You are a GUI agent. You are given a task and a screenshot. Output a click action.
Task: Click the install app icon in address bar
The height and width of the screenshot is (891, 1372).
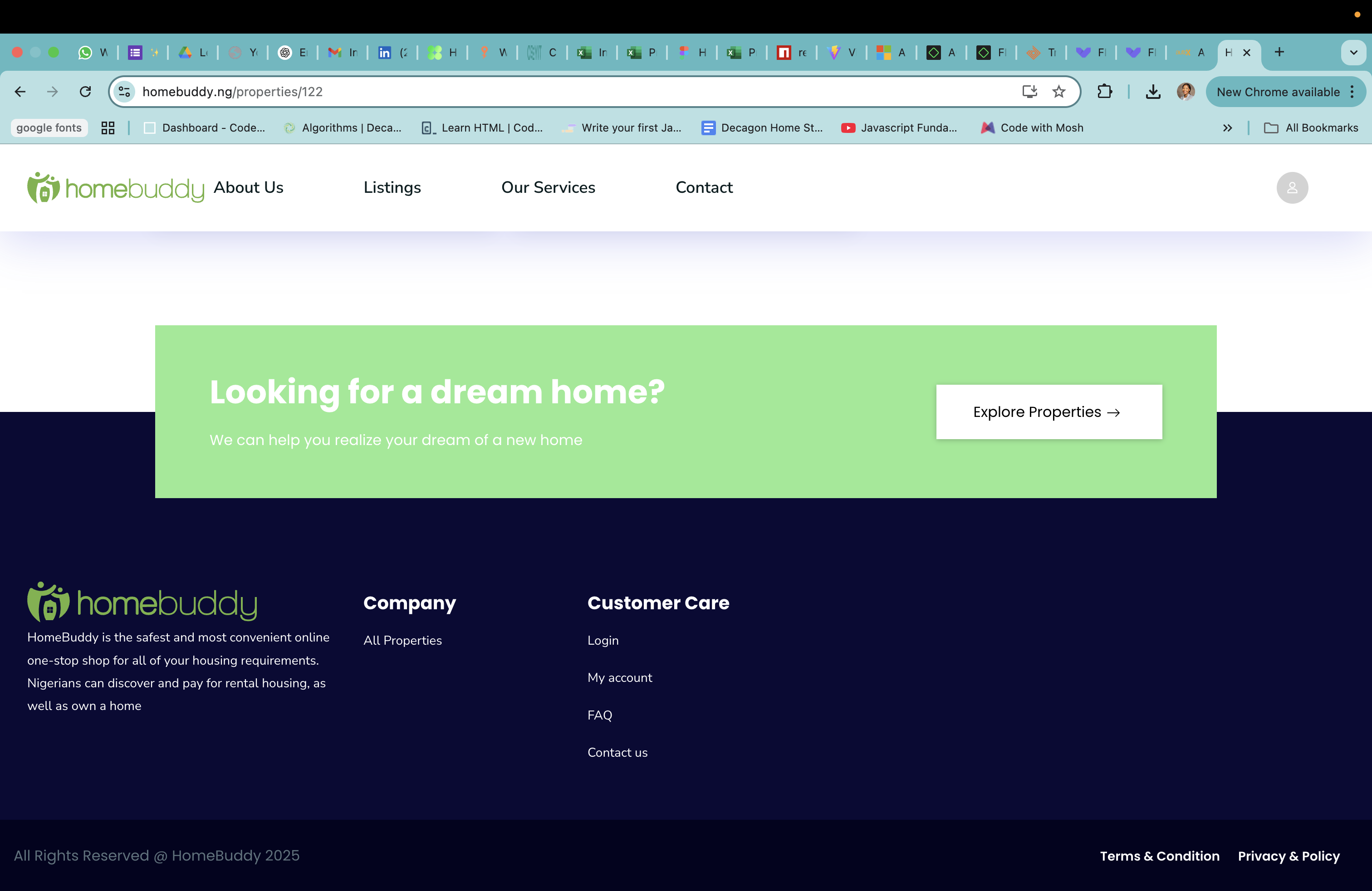[x=1029, y=92]
